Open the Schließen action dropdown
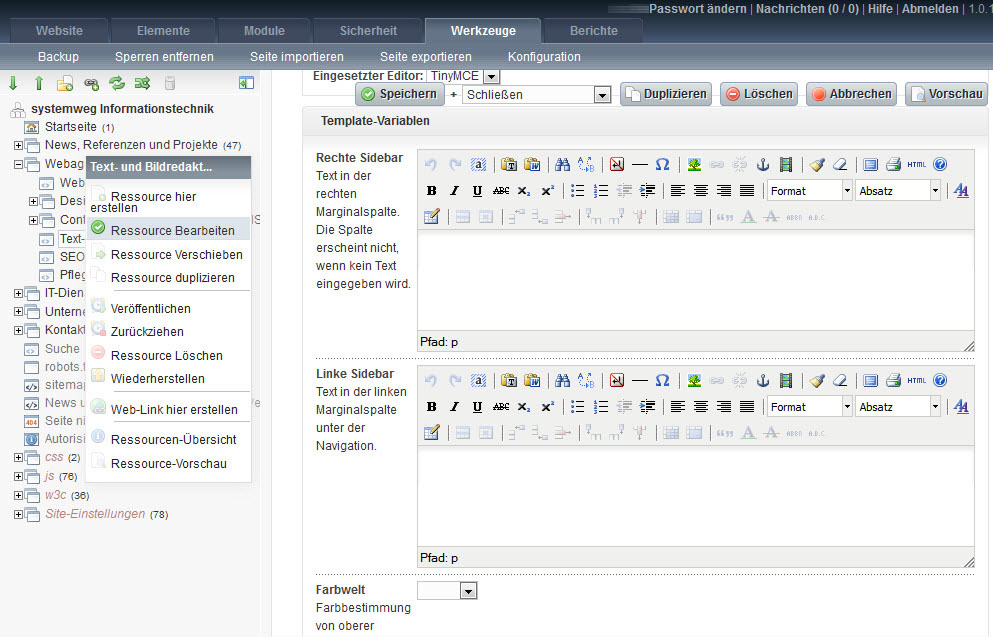Viewport: 993px width, 637px height. 602,95
